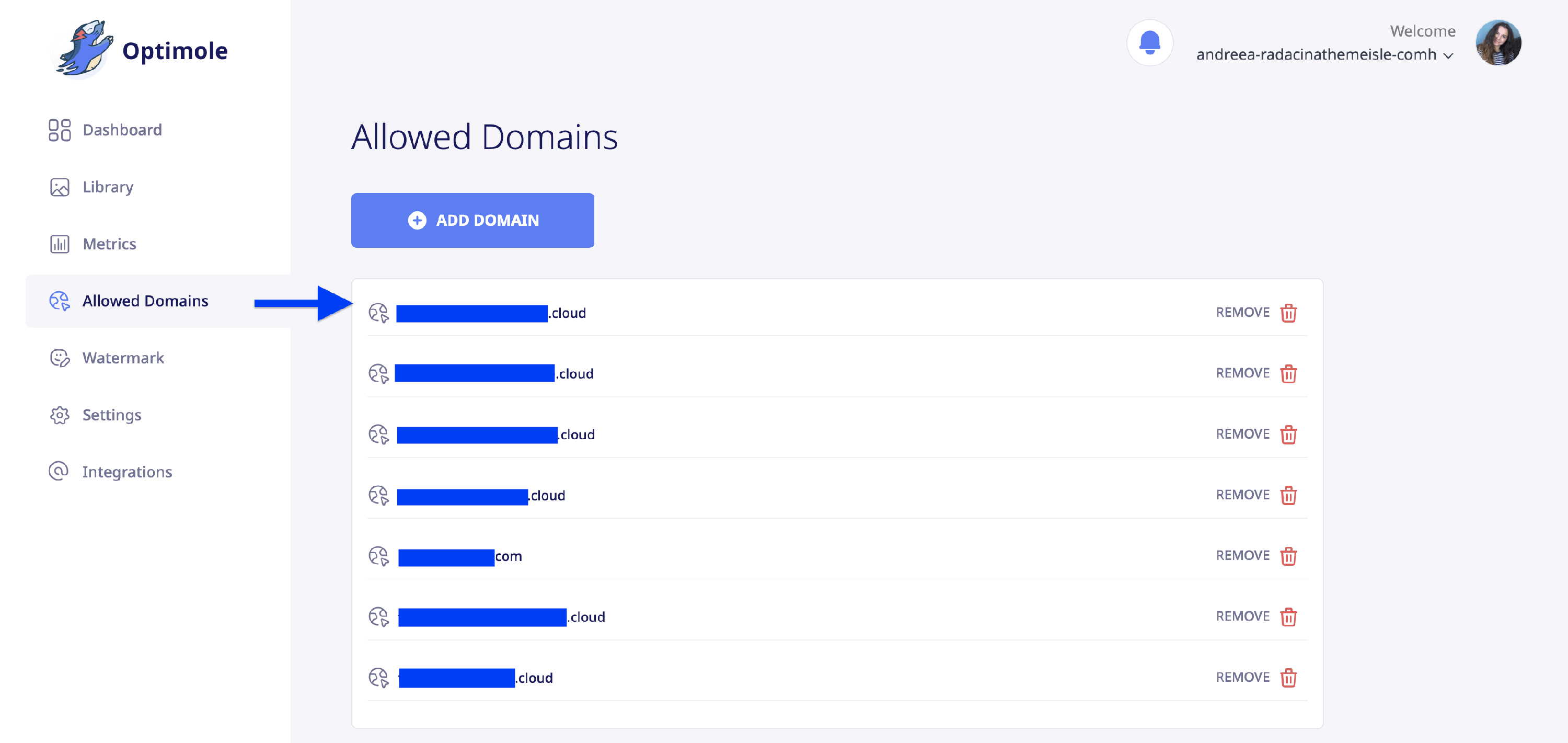This screenshot has width=1568, height=743.
Task: Click trash icon for last .cloud domain
Action: (x=1288, y=678)
